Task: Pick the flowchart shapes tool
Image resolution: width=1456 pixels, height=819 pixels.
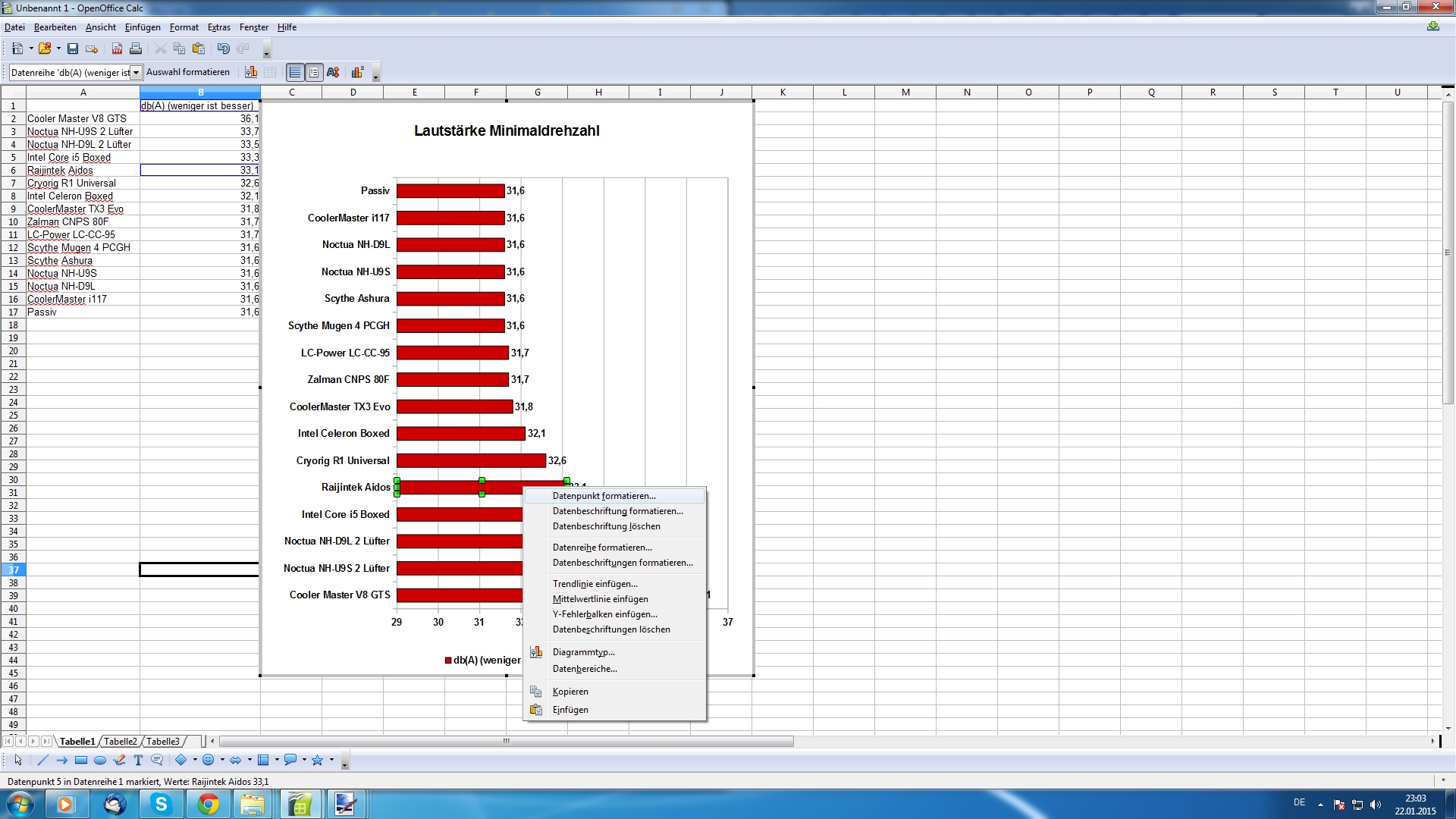Action: click(x=263, y=760)
